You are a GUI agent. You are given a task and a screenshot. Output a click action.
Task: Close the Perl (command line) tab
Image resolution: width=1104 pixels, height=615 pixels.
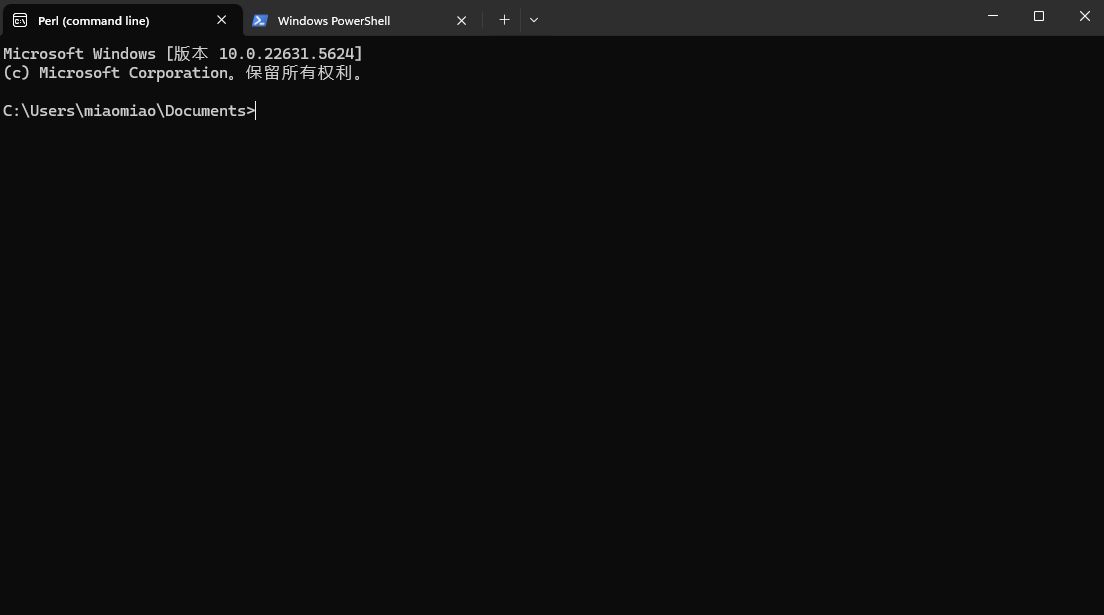click(x=222, y=20)
